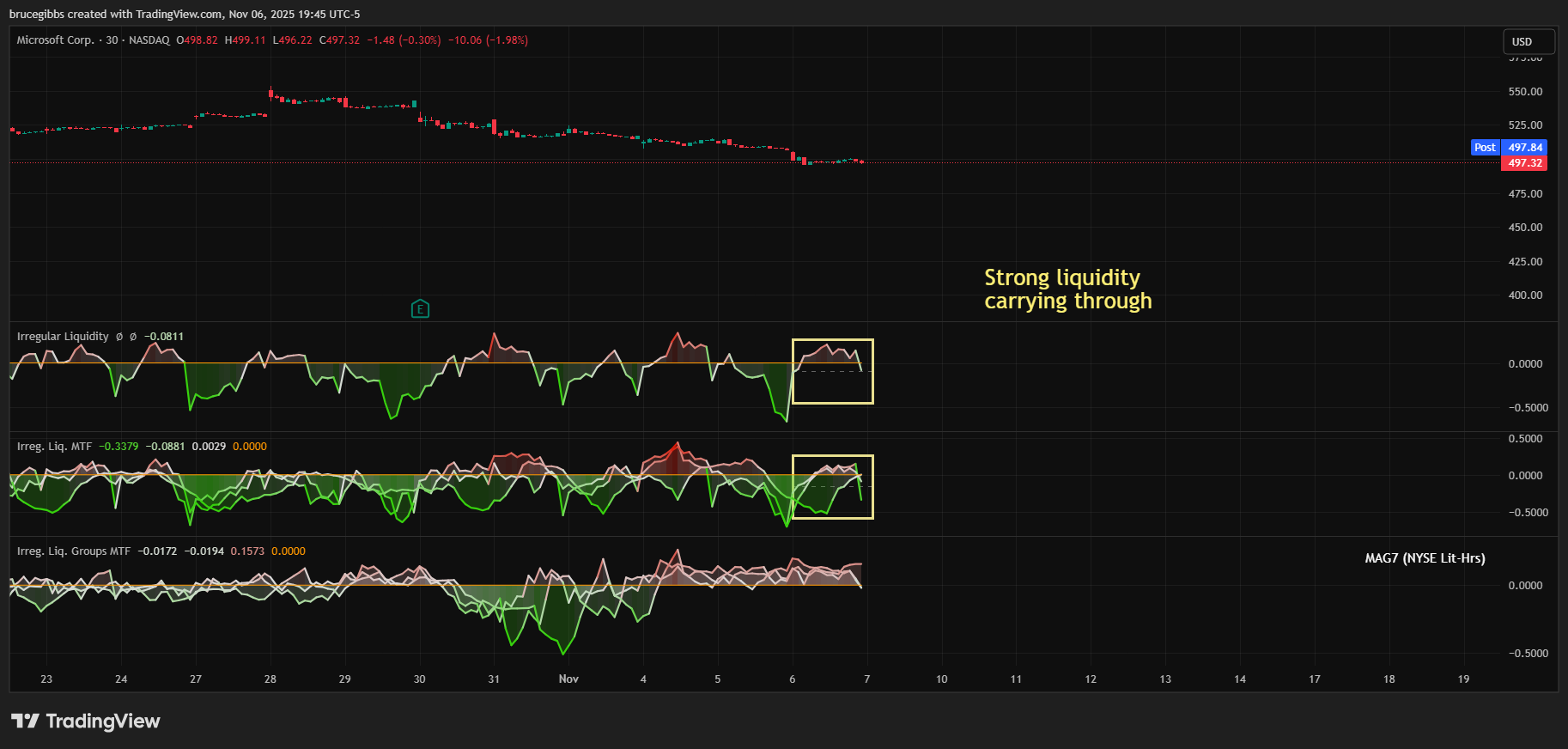This screenshot has height=749, width=1568.
Task: Open the USD currency selector
Action: click(1528, 41)
